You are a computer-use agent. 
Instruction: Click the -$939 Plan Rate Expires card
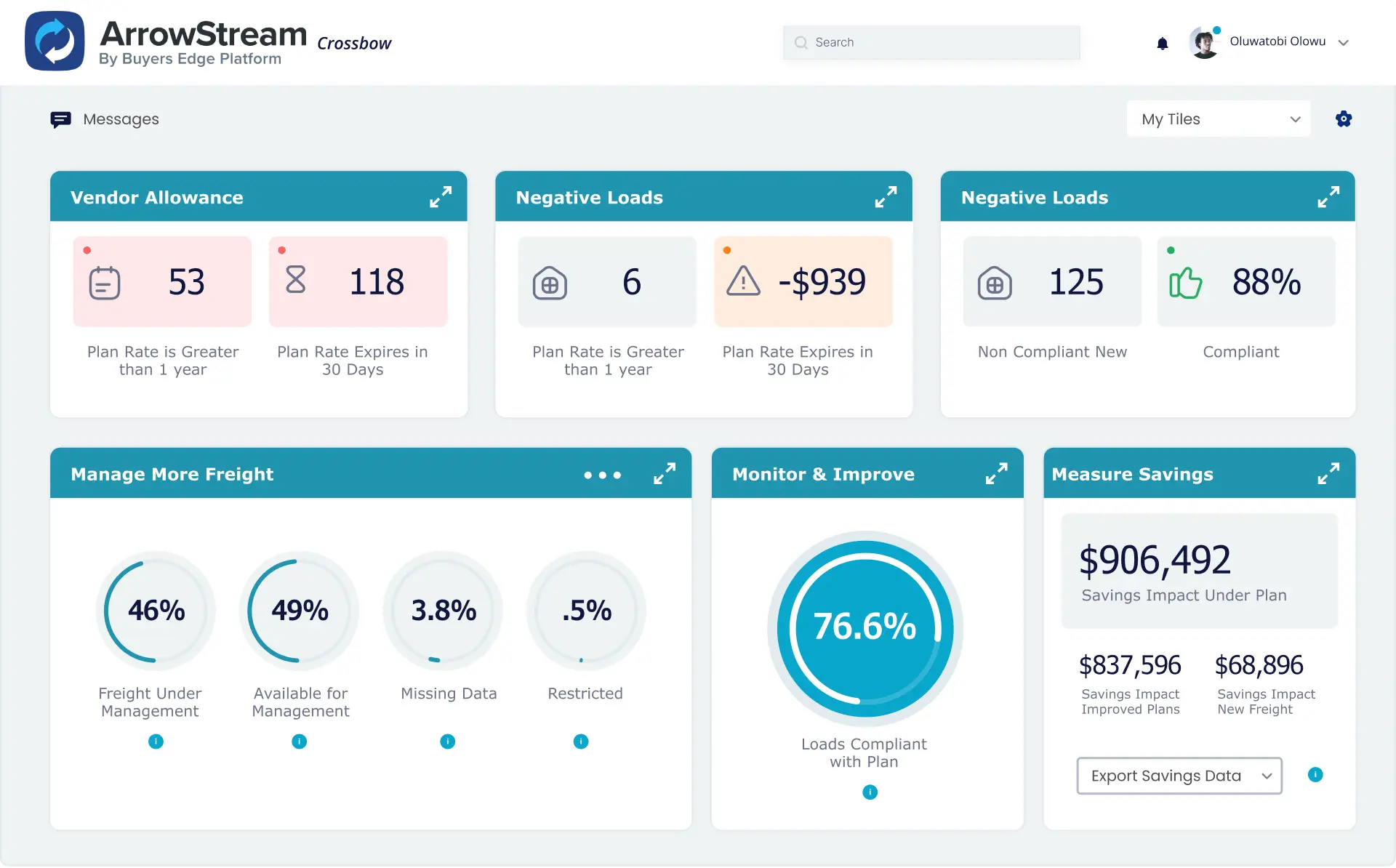click(803, 282)
